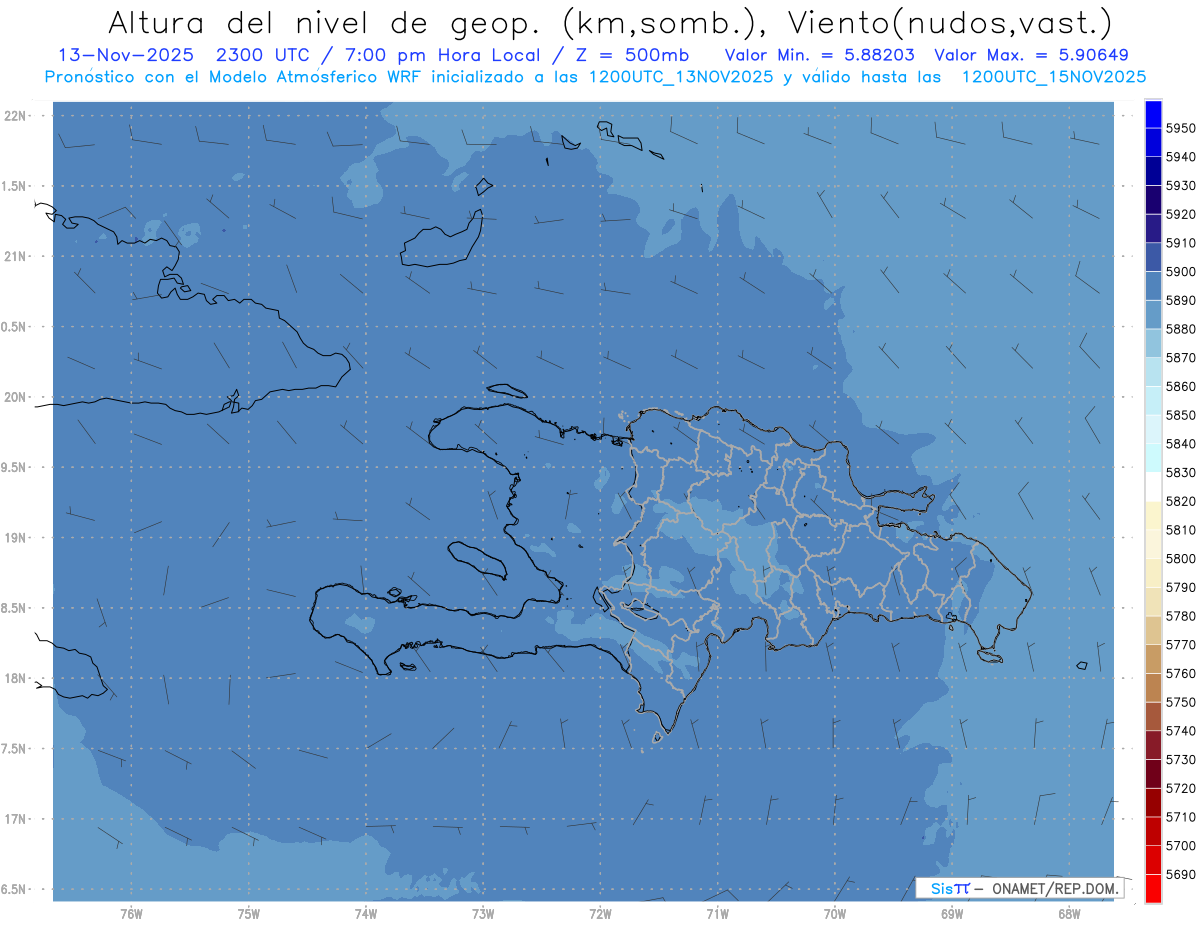Click the legend value 5850
The image size is (1200, 927).
tap(1181, 415)
